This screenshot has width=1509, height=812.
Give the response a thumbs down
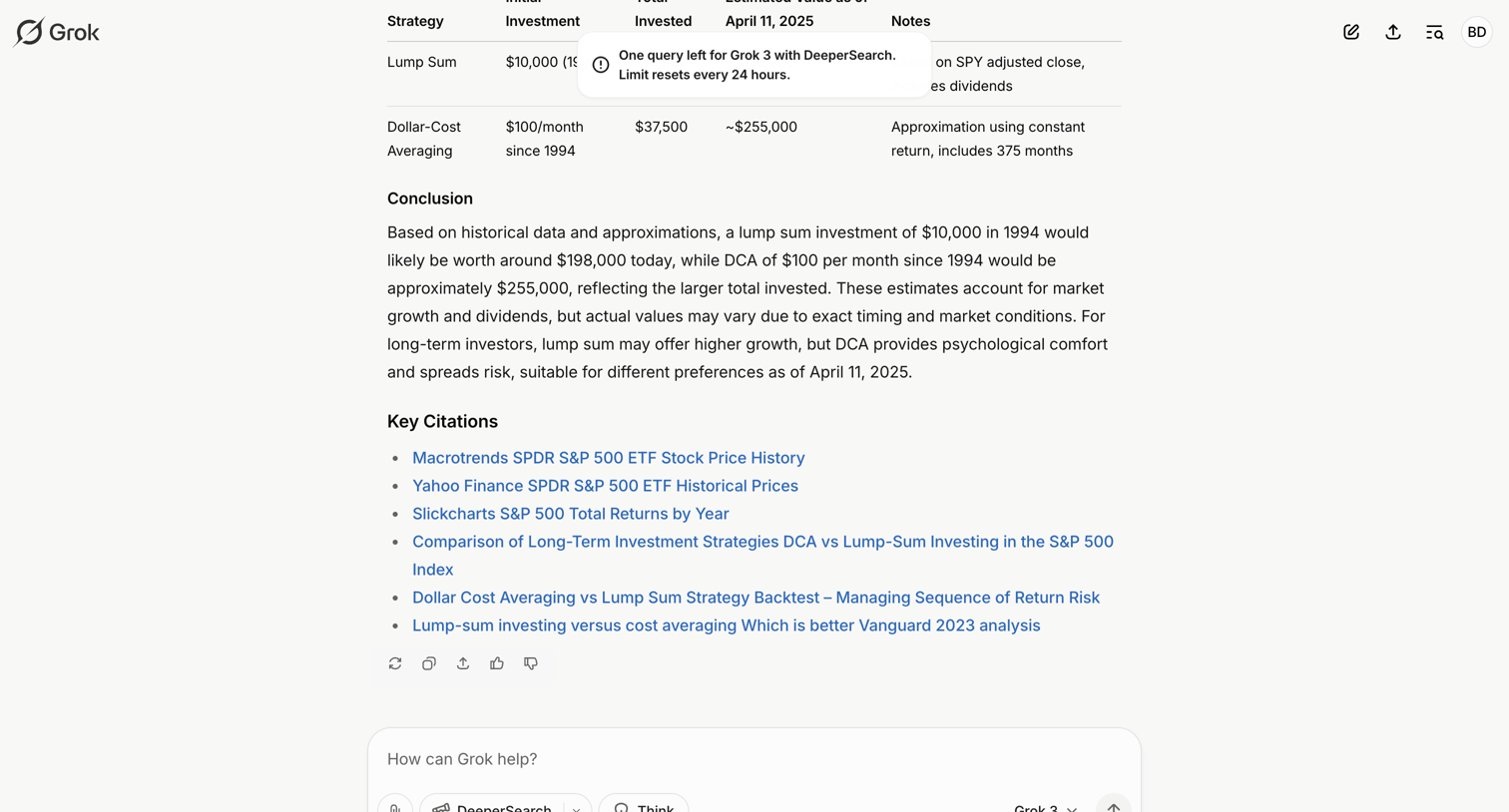tap(531, 663)
